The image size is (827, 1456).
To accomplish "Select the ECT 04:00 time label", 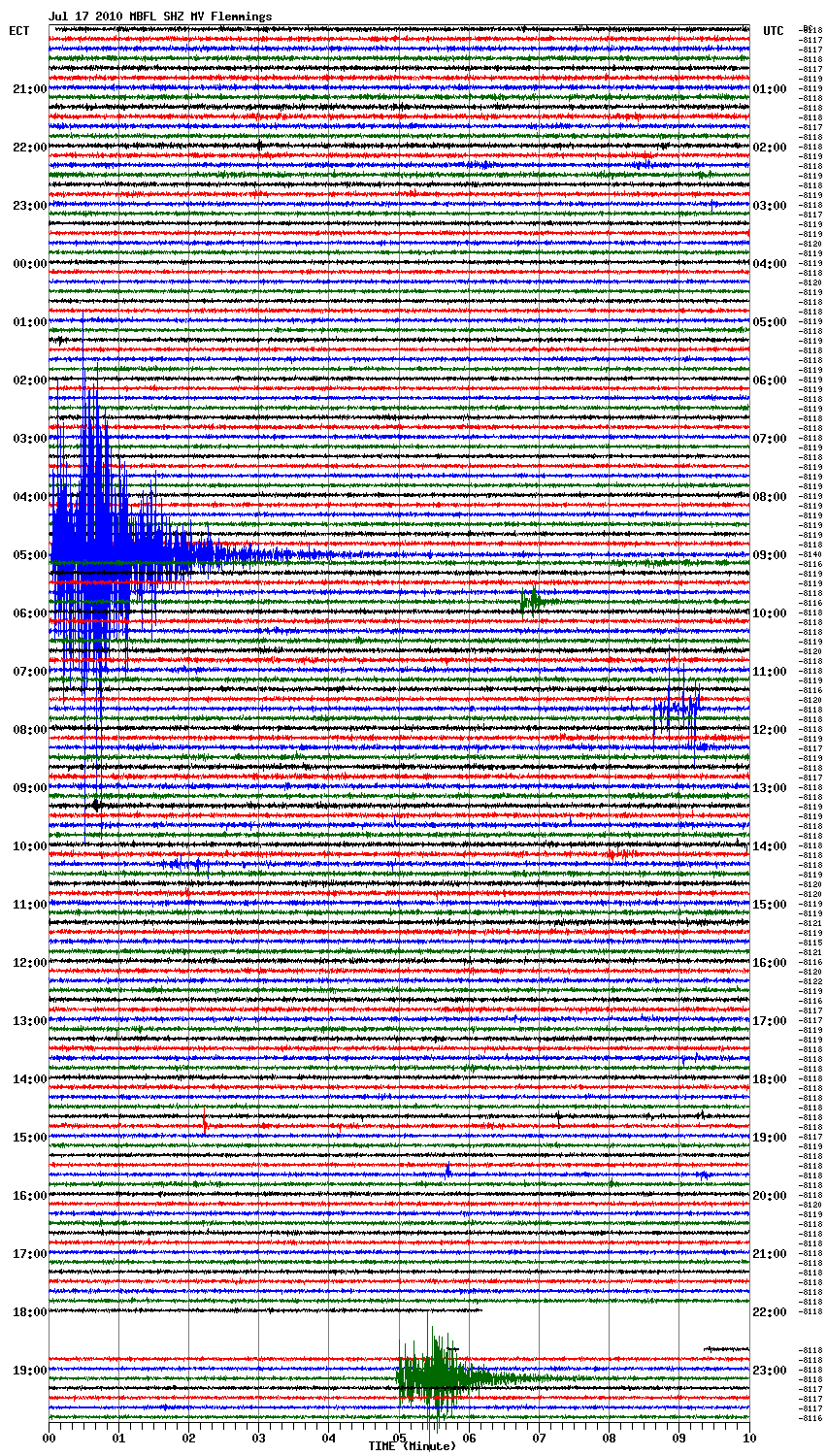I will pos(30,497).
